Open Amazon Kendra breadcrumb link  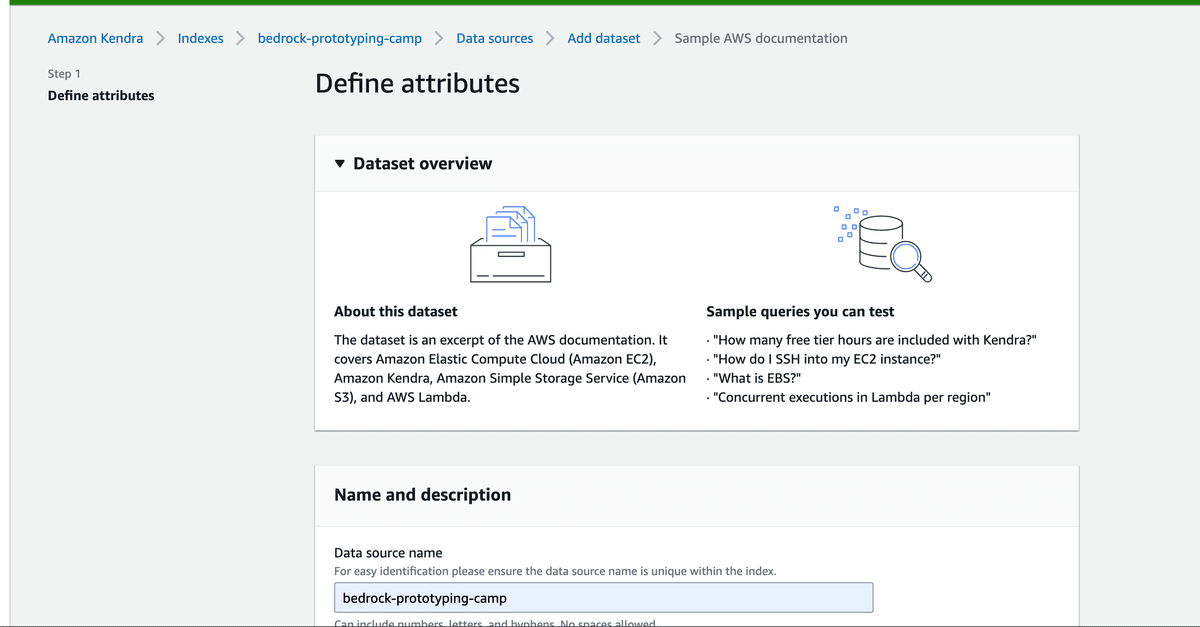95,39
